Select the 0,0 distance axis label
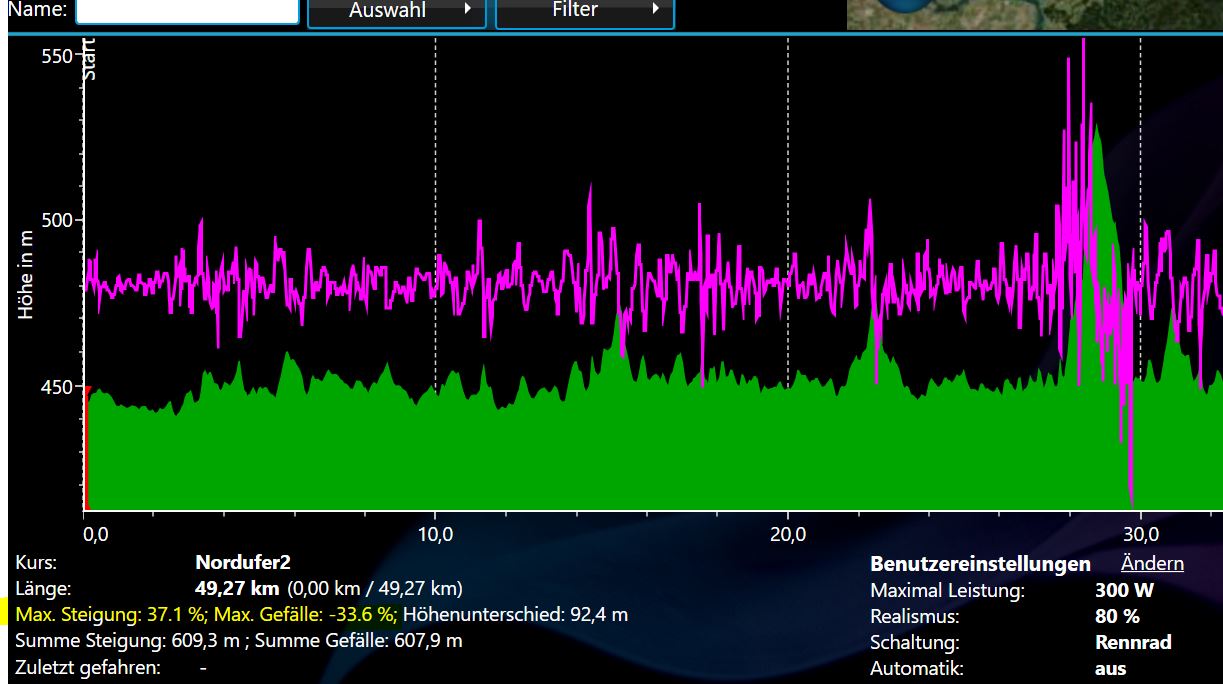Screen dimensions: 1223x684 click(x=95, y=535)
